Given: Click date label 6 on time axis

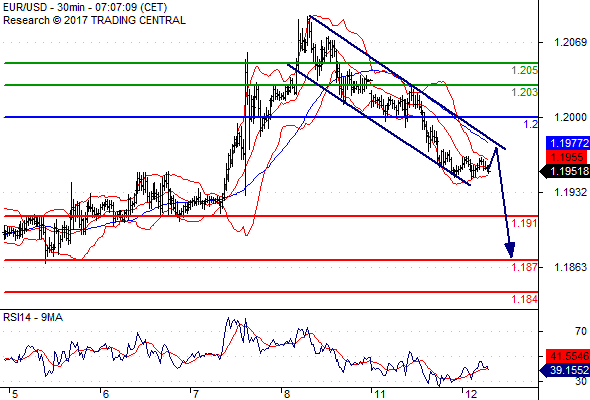Looking at the screenshot, I should click(x=106, y=394).
